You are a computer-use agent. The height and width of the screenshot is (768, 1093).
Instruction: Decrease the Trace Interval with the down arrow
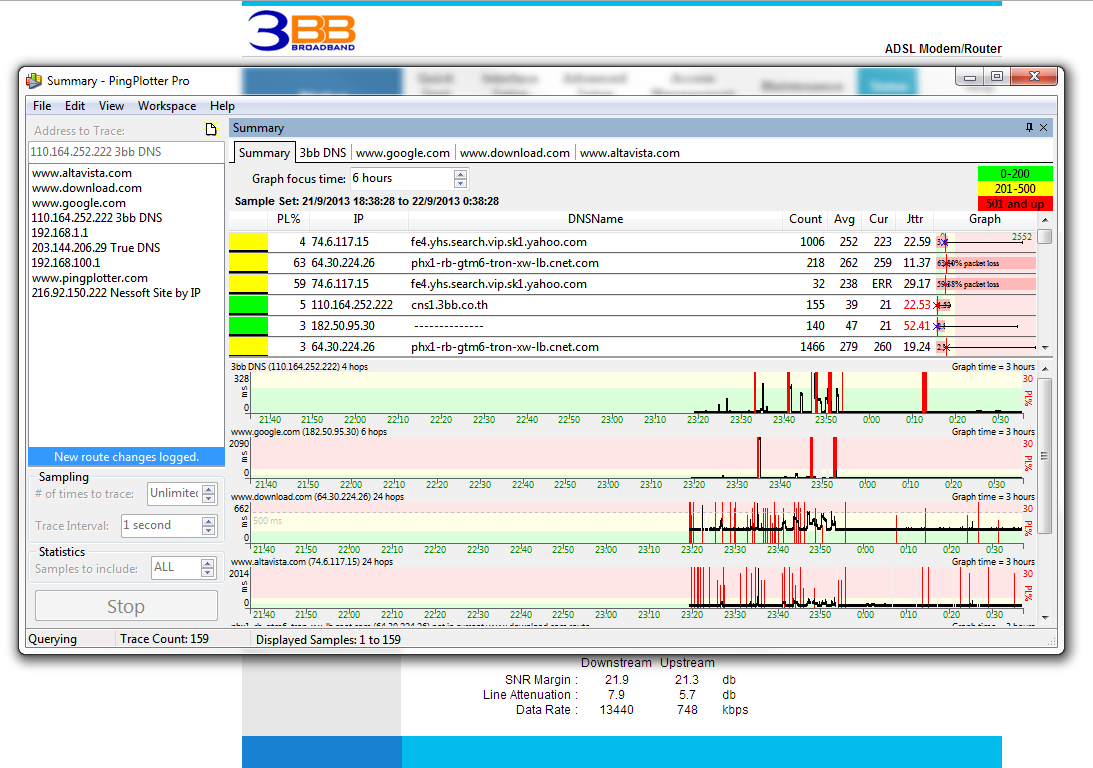(209, 530)
